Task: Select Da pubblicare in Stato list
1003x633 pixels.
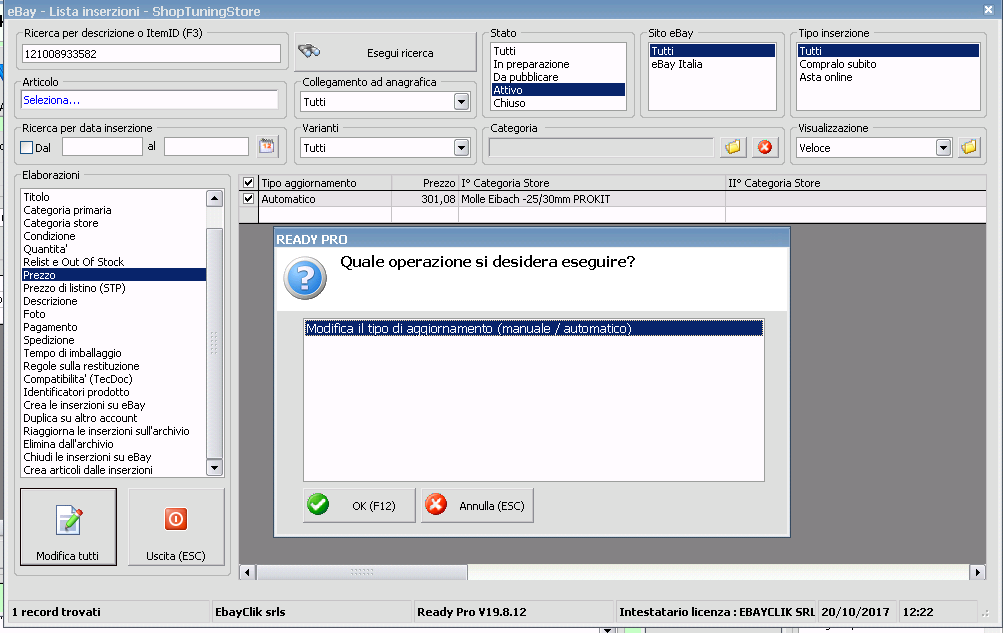Action: (558, 77)
